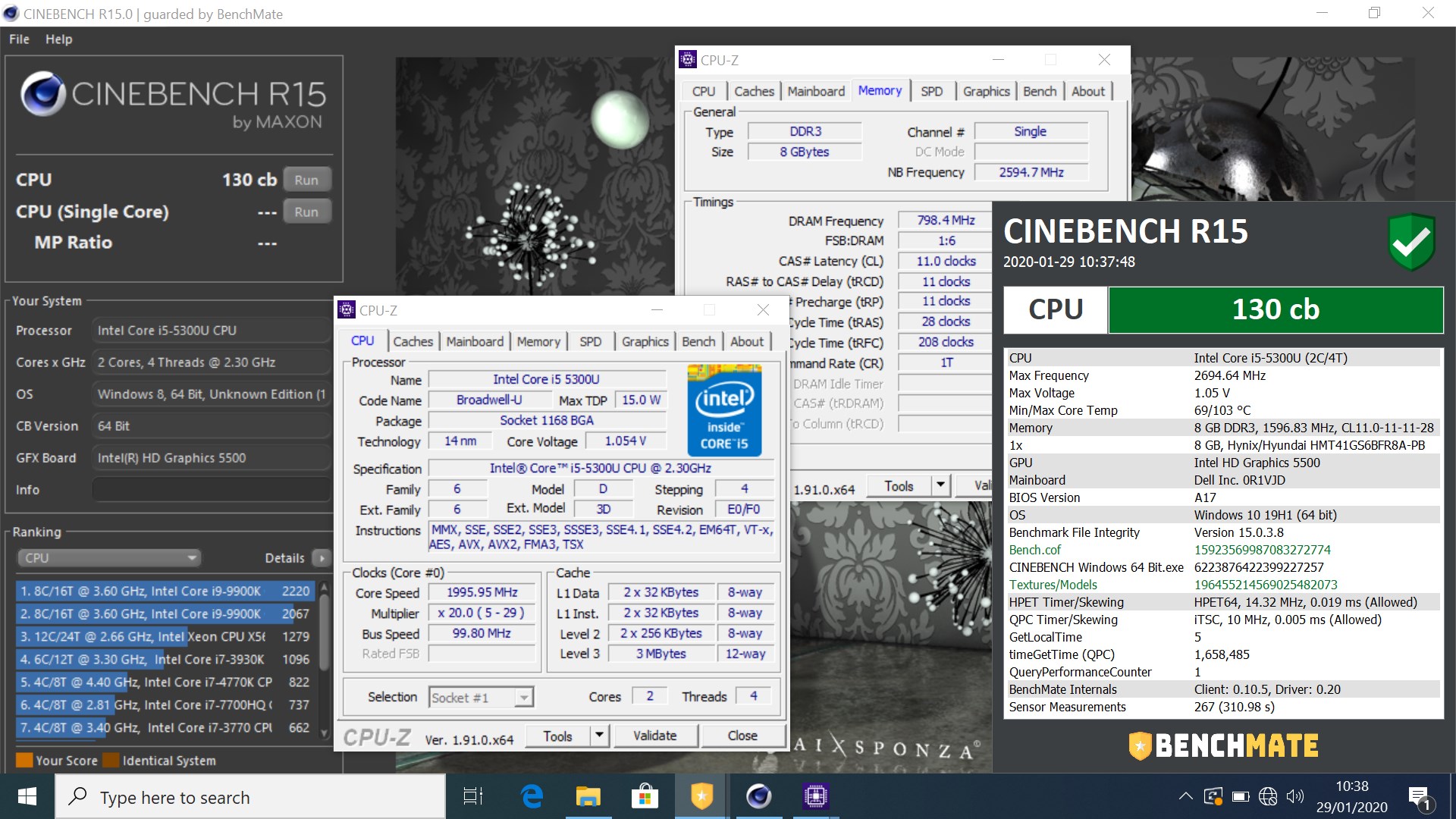Click the Bench.cof integrity entry
Screen dimensions: 1456x819
(1224, 550)
